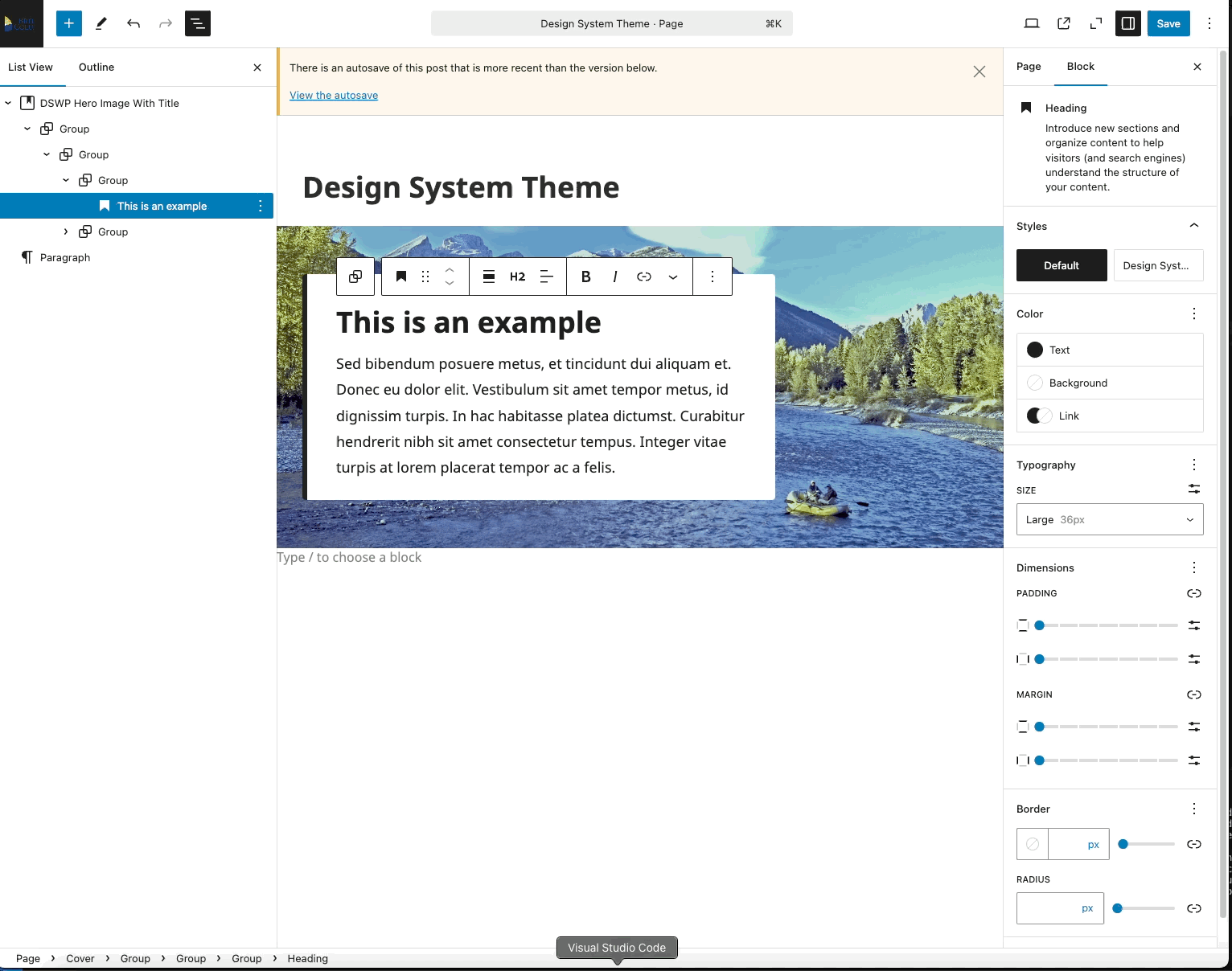
Task: Click the Save button
Action: point(1168,23)
